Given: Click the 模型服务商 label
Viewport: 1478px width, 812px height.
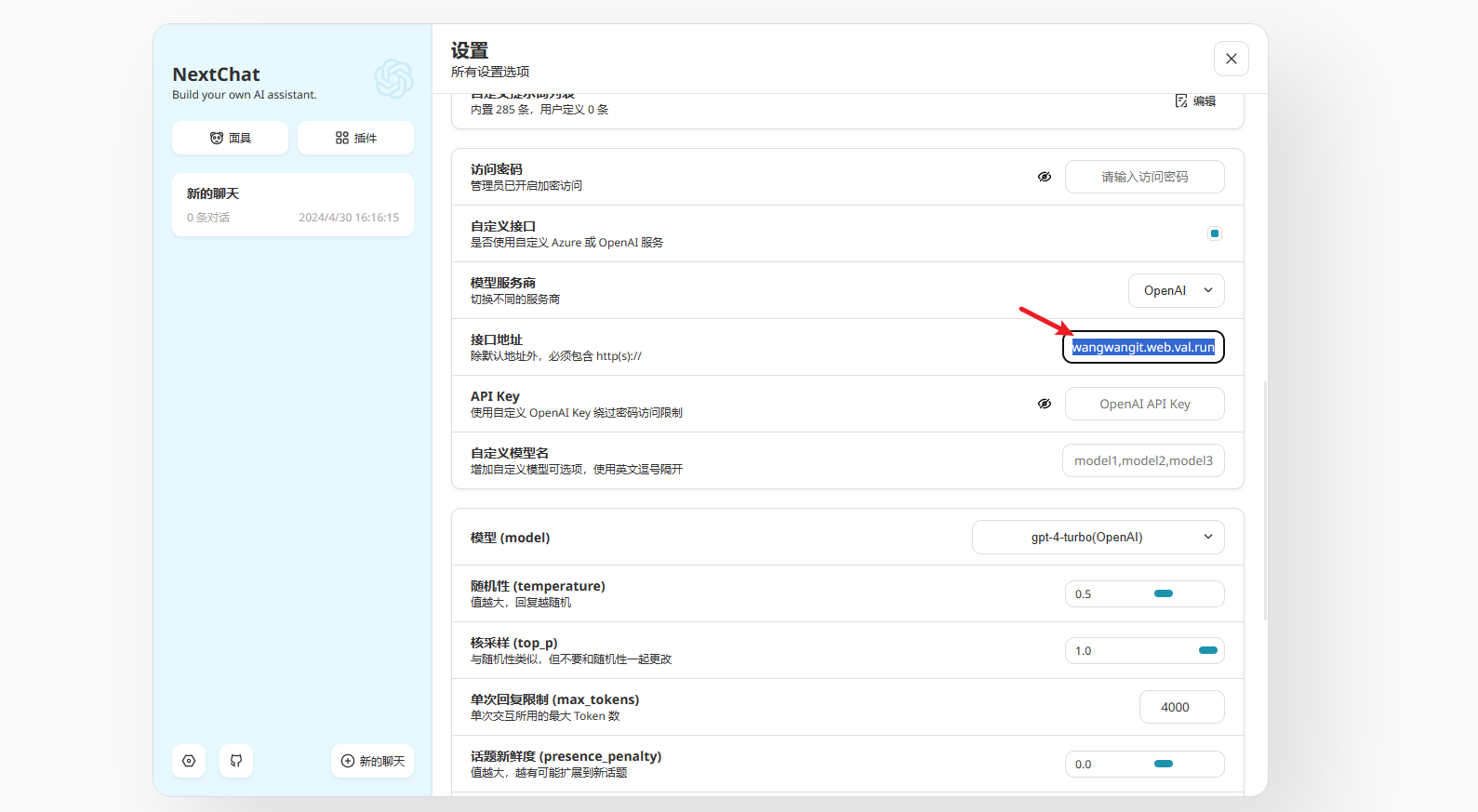Looking at the screenshot, I should (x=503, y=283).
